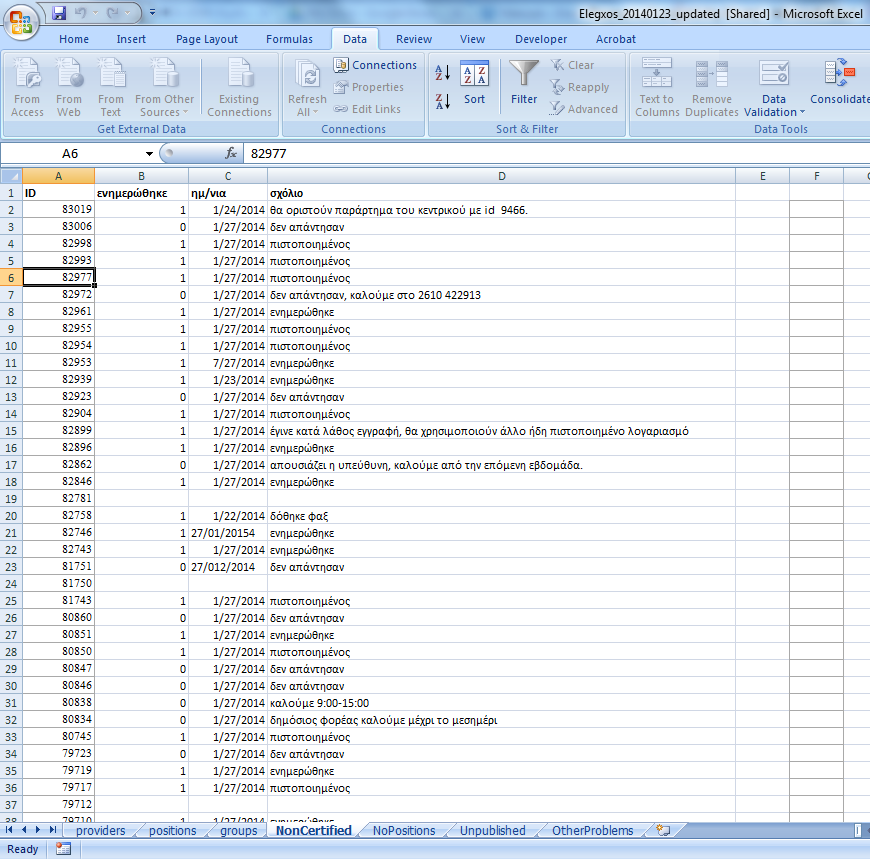Screen dimensions: 870x859
Task: Open Advanced filter options
Action: (584, 109)
